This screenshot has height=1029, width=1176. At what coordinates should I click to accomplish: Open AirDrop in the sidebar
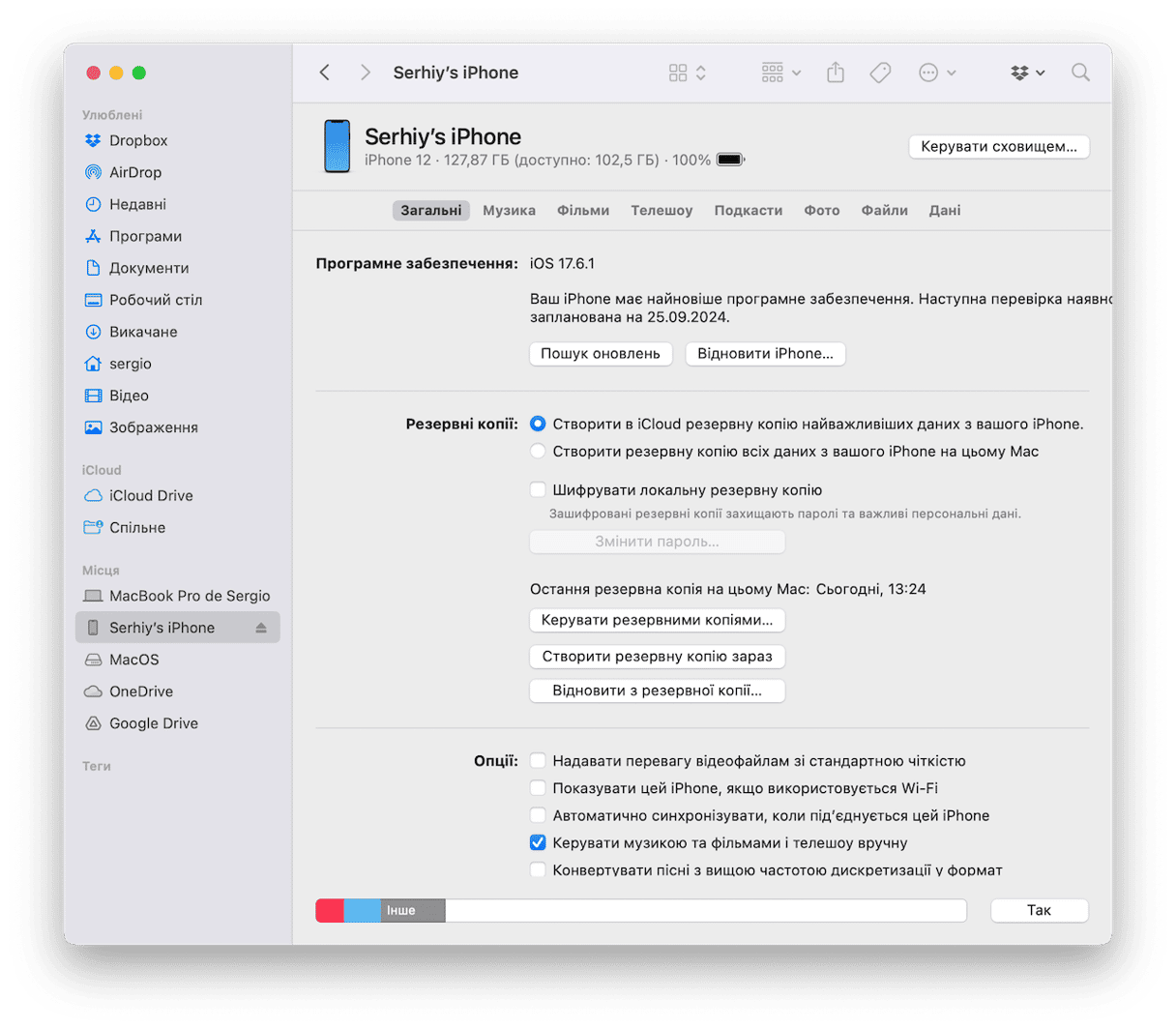[x=177, y=172]
